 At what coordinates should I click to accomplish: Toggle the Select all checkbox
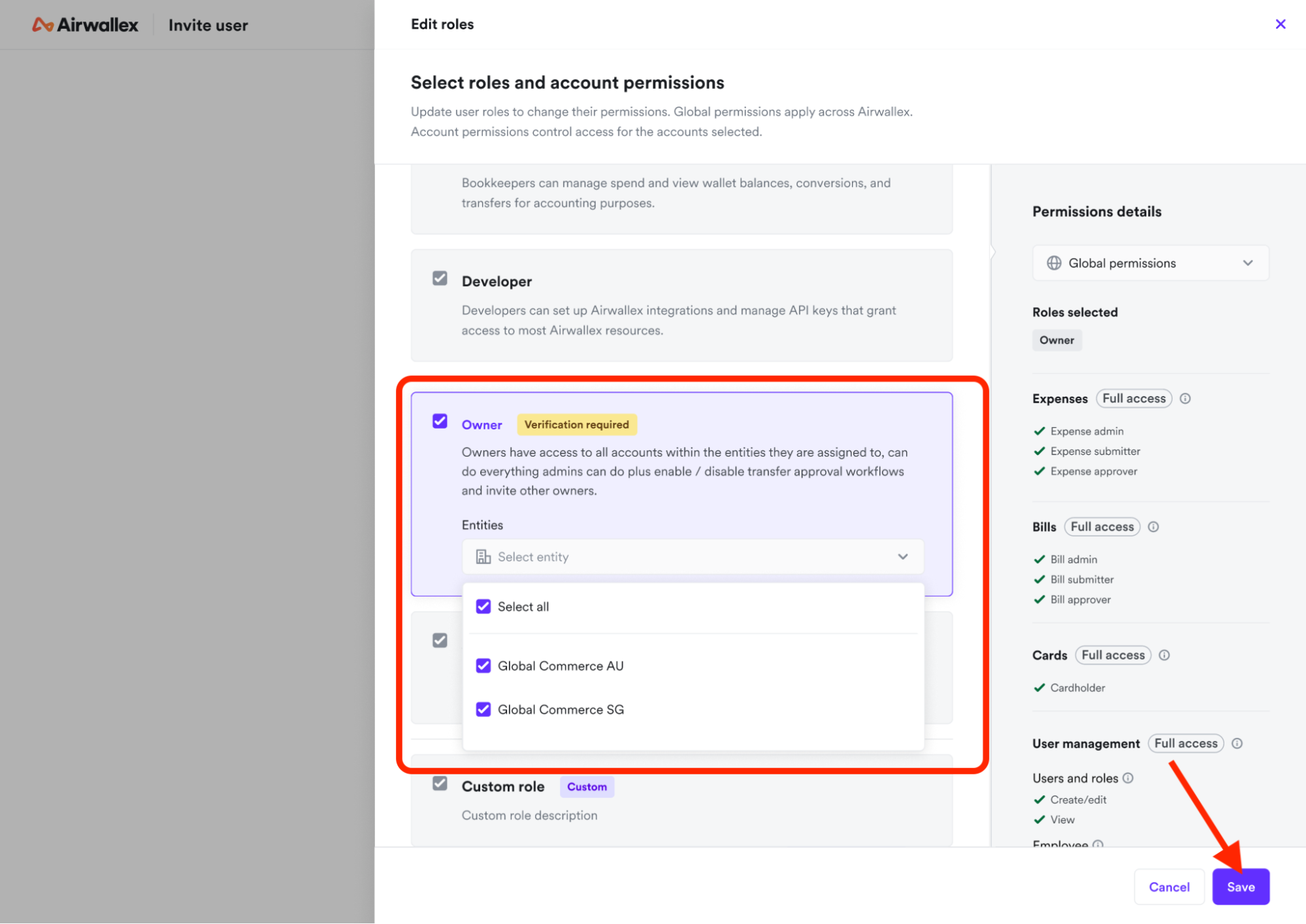point(483,606)
